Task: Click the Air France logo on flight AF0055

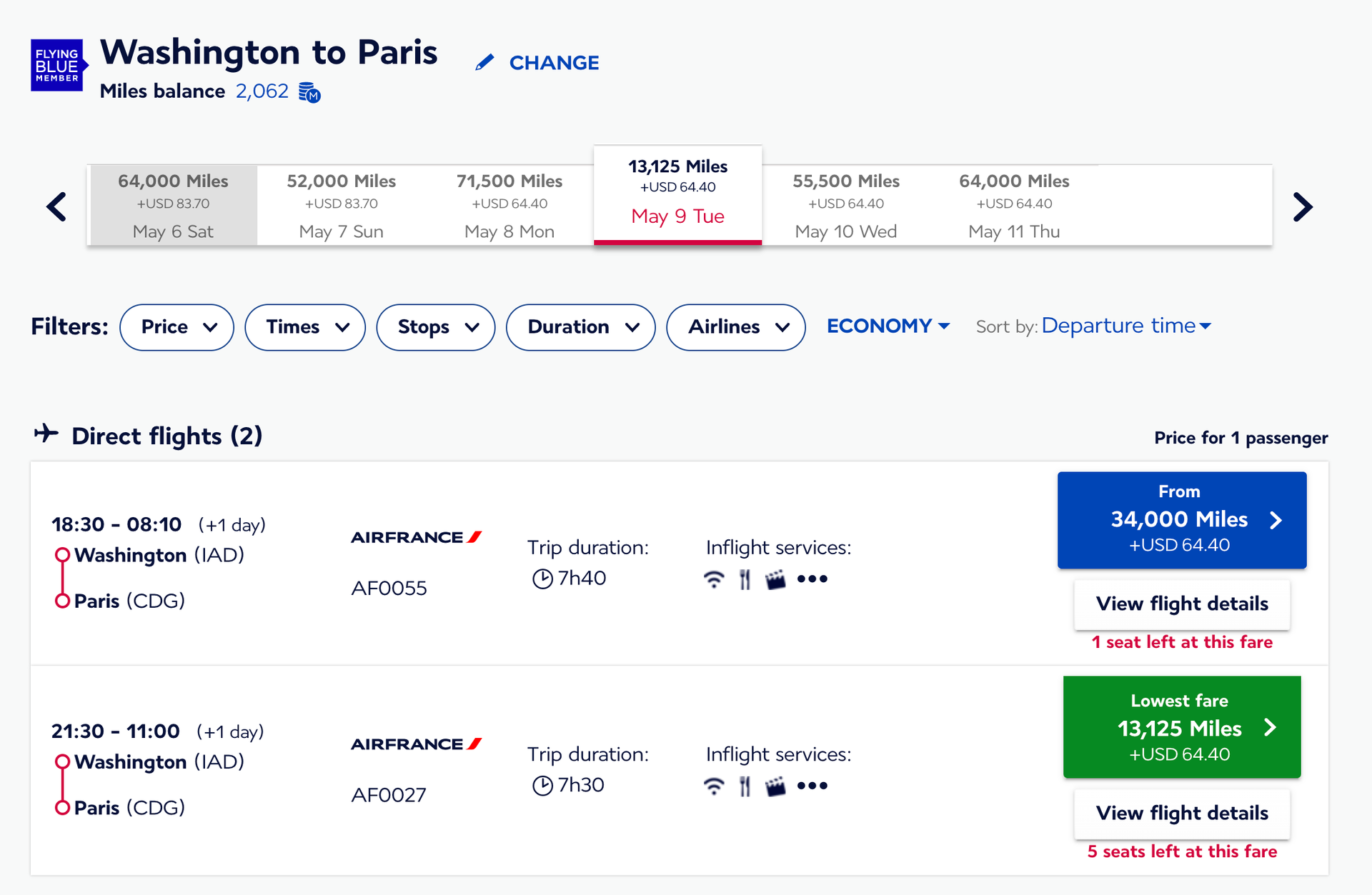Action: point(417,537)
